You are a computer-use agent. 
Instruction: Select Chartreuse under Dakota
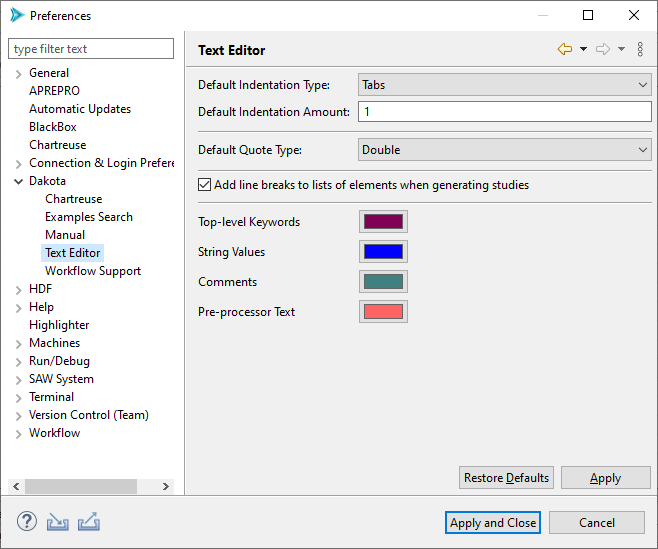[74, 199]
